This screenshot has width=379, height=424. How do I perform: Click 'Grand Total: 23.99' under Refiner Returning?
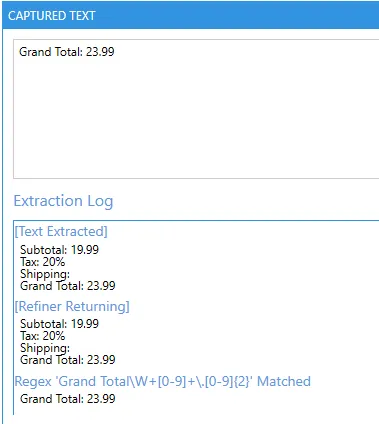(68, 360)
